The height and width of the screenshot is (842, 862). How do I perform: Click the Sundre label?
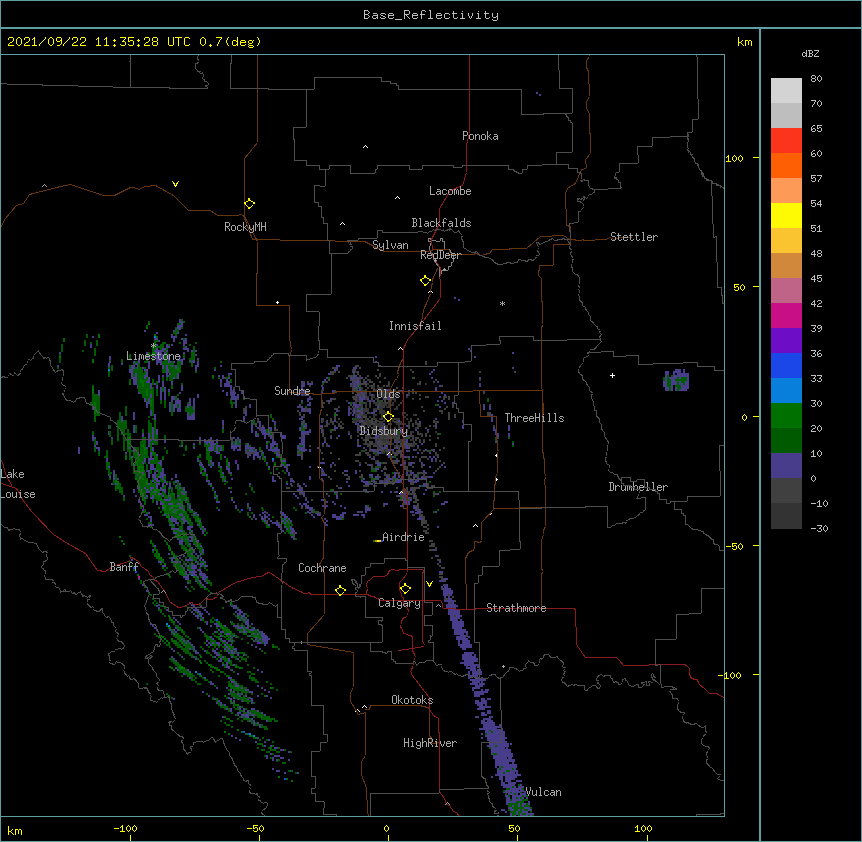pos(292,391)
